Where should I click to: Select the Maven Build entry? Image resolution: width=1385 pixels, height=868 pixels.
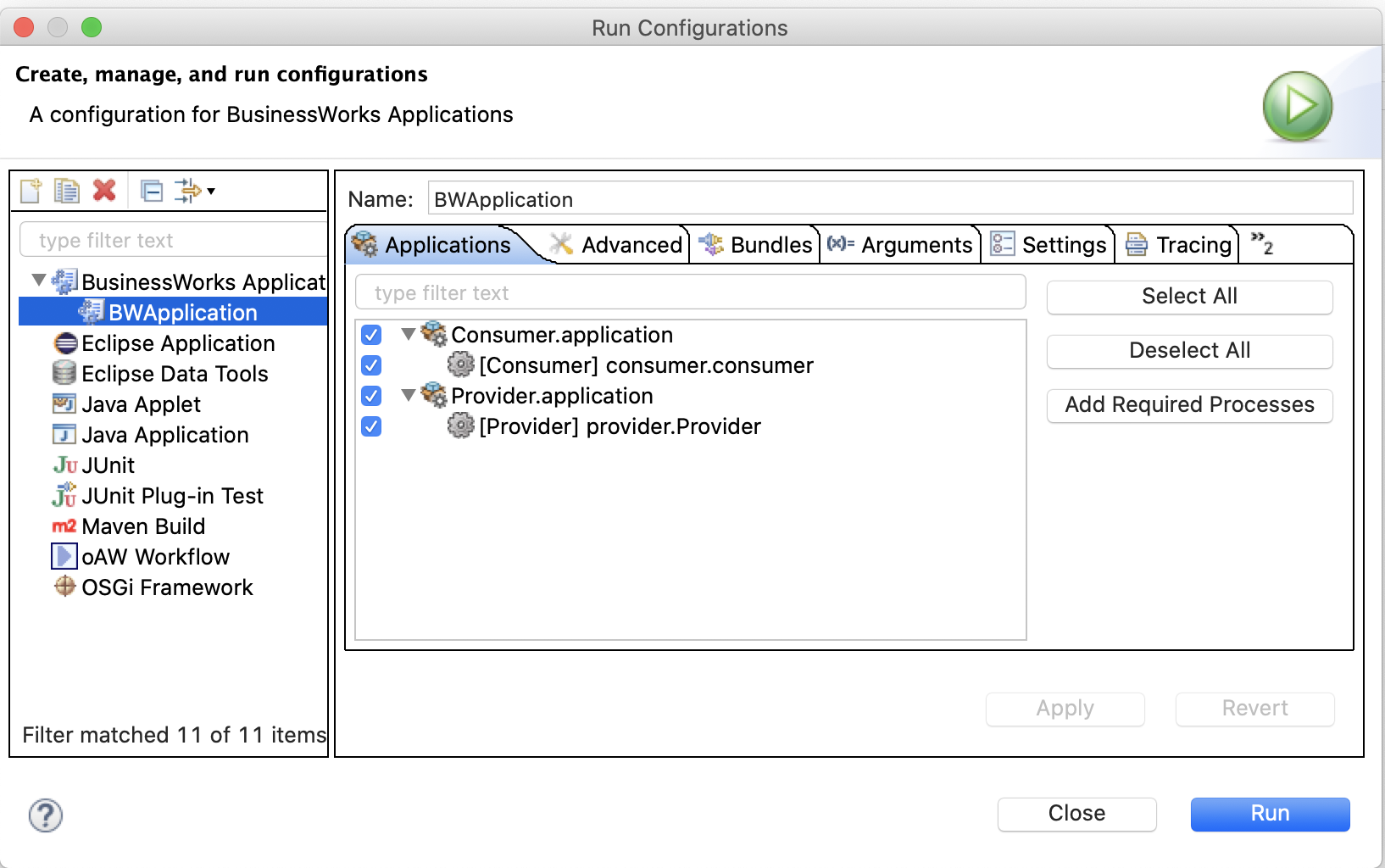[x=143, y=526]
